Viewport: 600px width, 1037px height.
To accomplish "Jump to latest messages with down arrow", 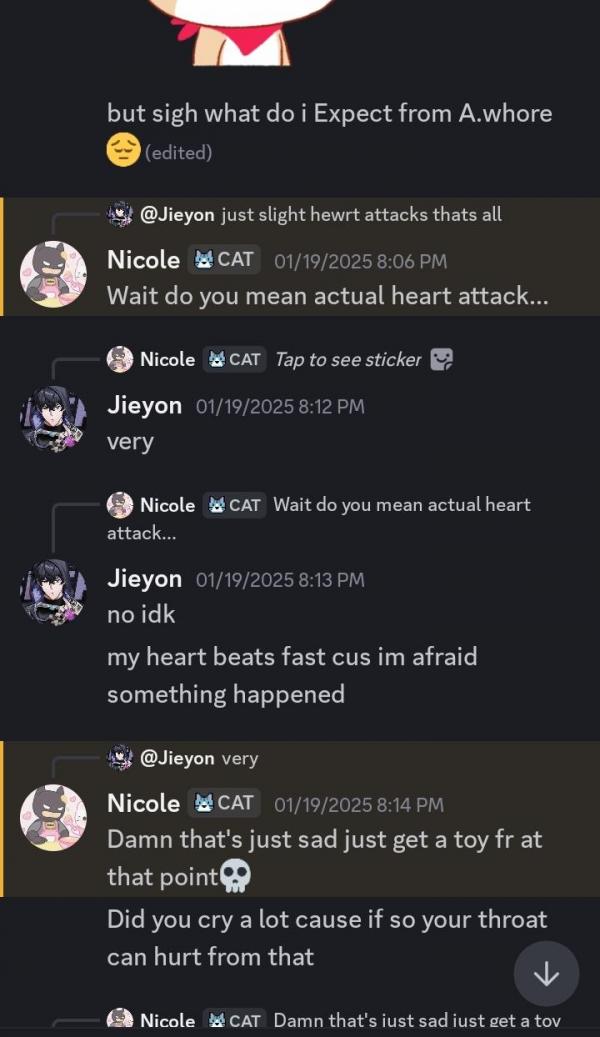I will pos(546,974).
